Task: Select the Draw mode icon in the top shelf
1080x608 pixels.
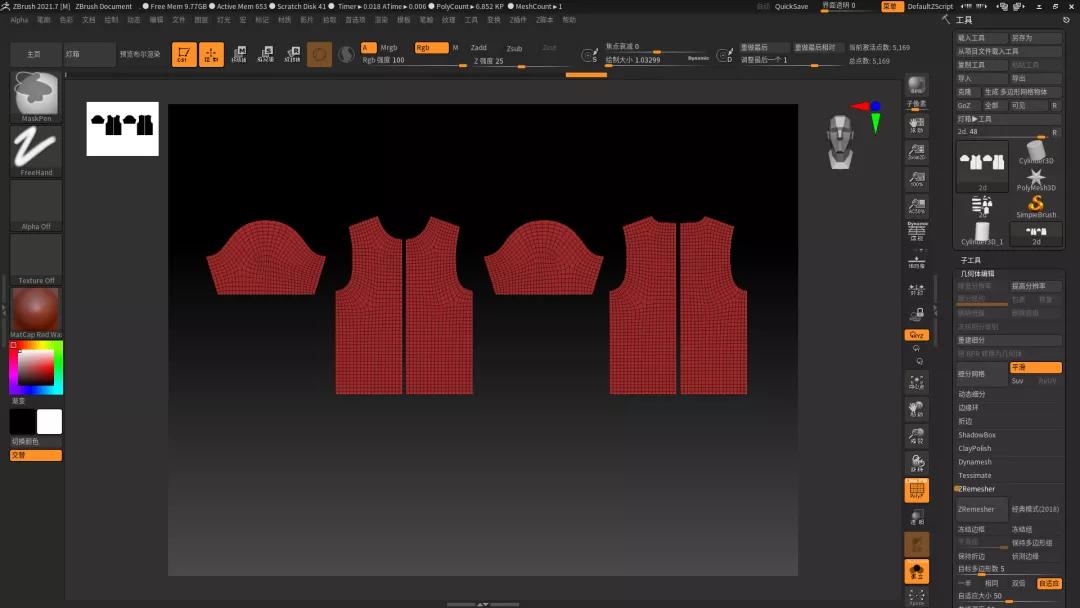Action: point(184,55)
